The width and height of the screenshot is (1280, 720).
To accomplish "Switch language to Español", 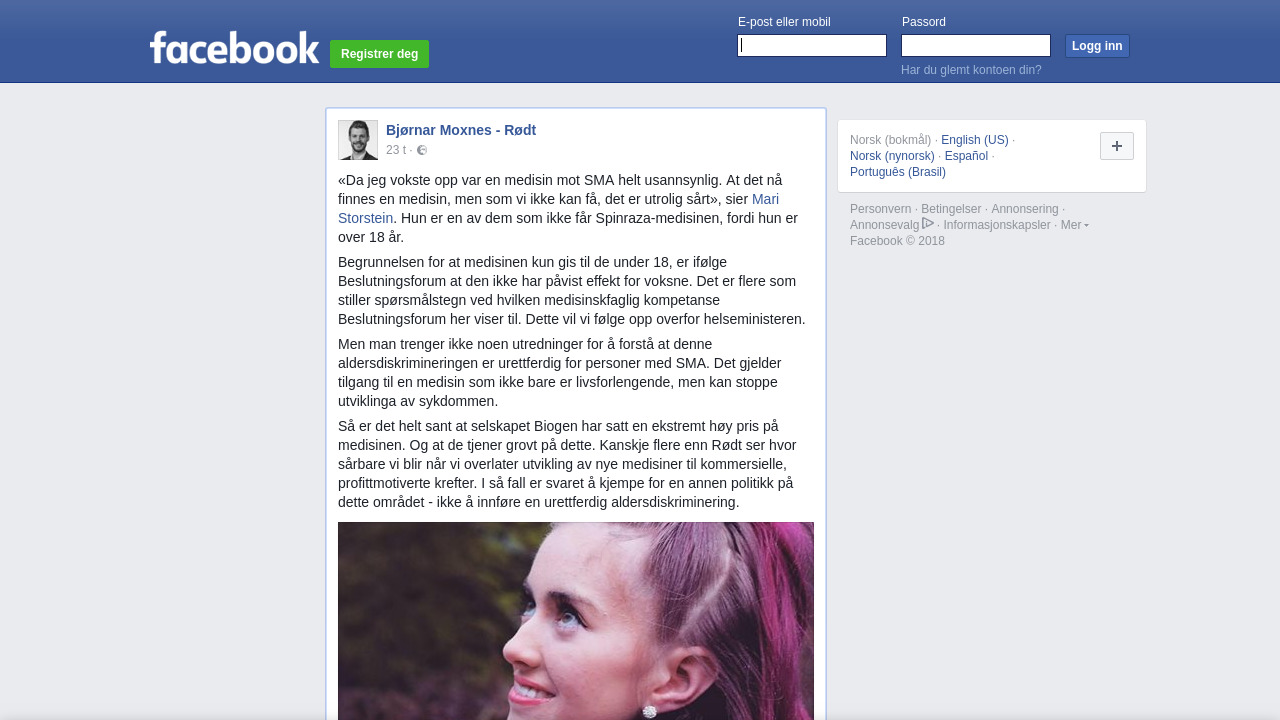I will [x=966, y=156].
